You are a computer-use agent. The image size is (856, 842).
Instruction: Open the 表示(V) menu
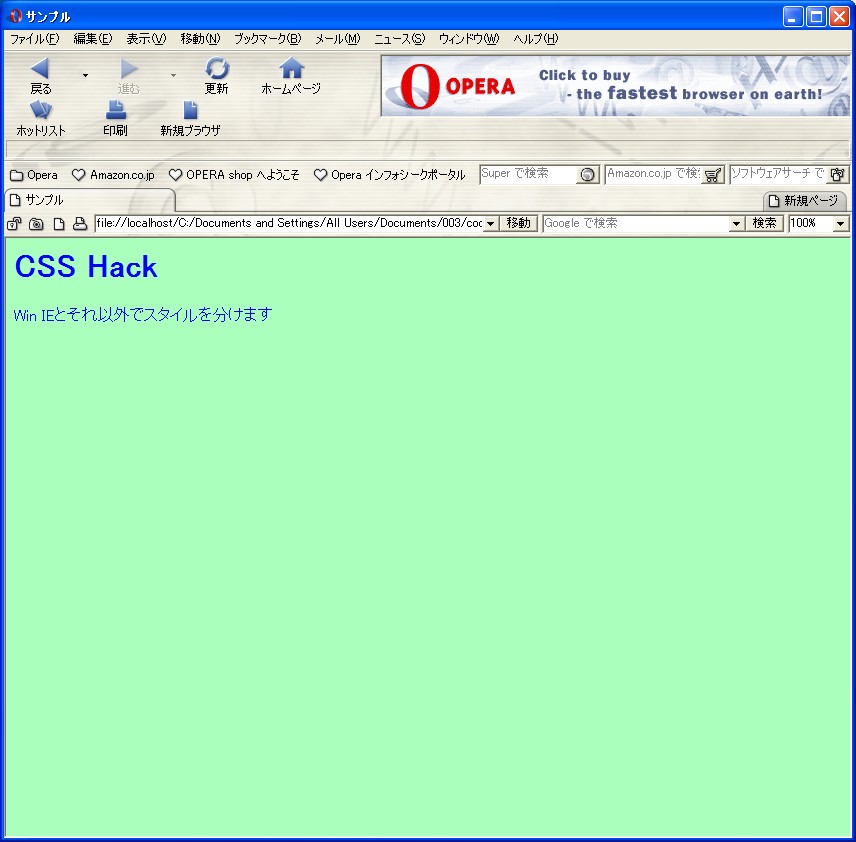coord(146,39)
